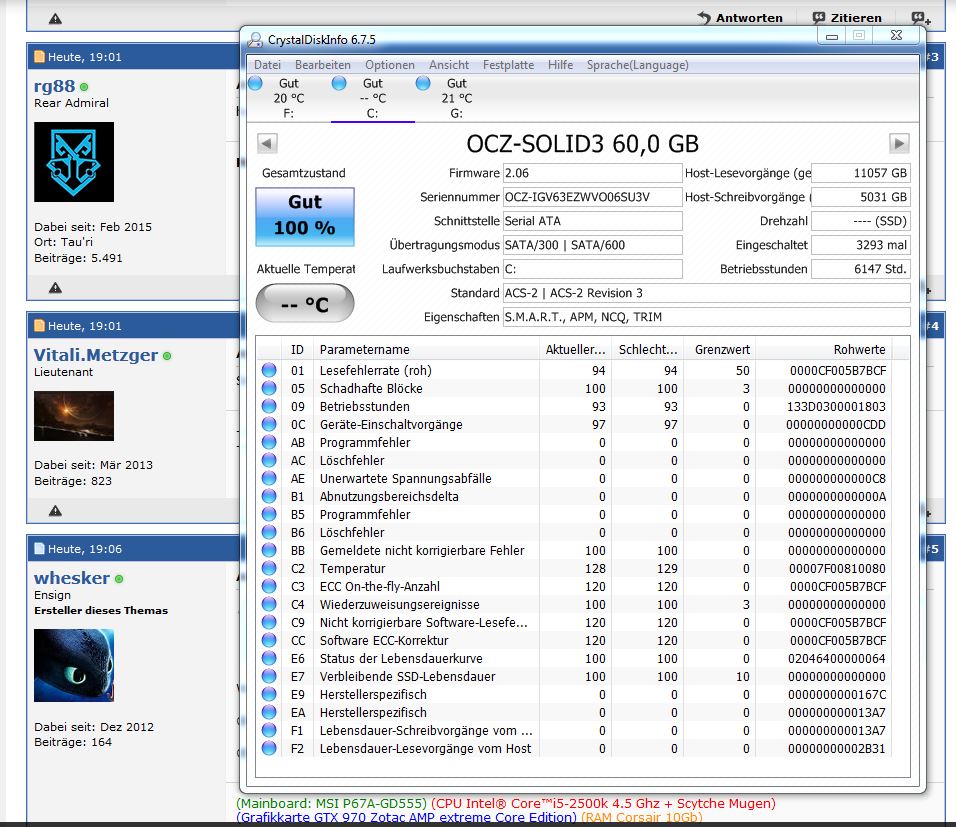Open the Ansicht menu
Viewport: 956px width, 827px height.
coord(449,65)
